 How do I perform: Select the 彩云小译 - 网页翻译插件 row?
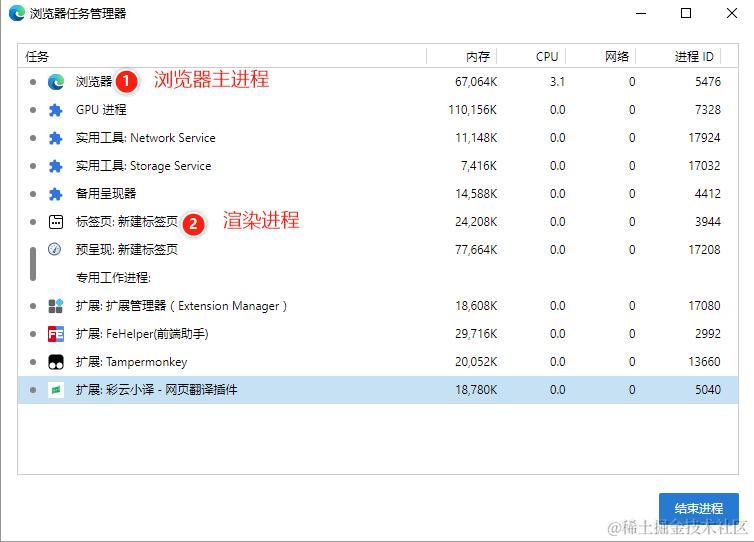378,390
